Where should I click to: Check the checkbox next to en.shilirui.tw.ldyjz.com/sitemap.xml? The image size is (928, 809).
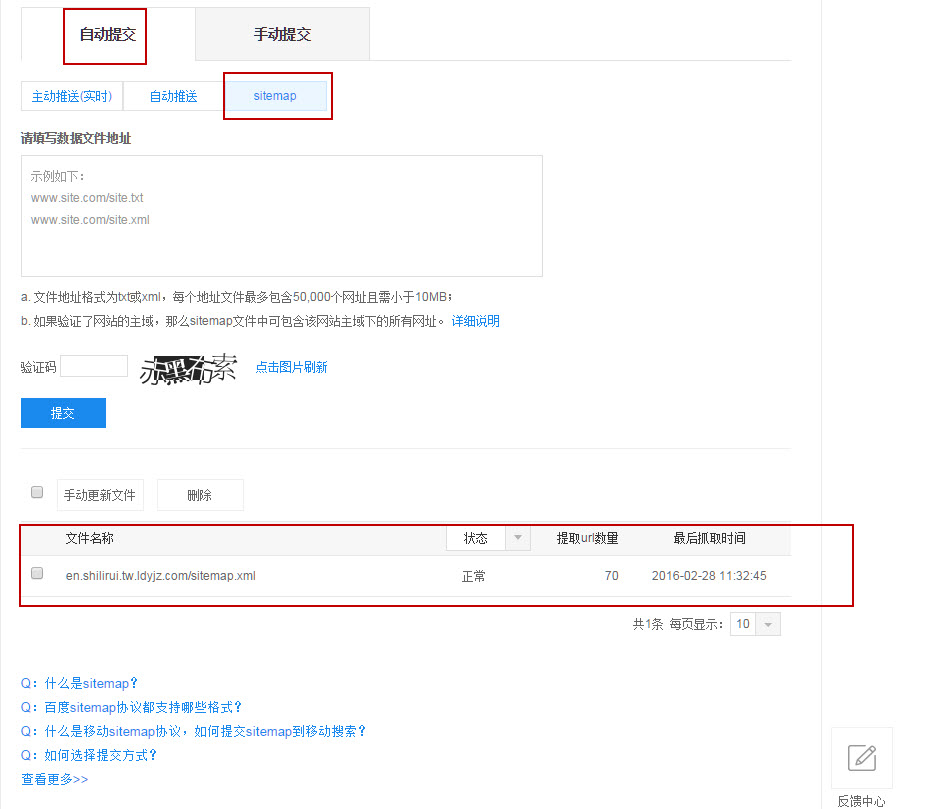[x=36, y=573]
